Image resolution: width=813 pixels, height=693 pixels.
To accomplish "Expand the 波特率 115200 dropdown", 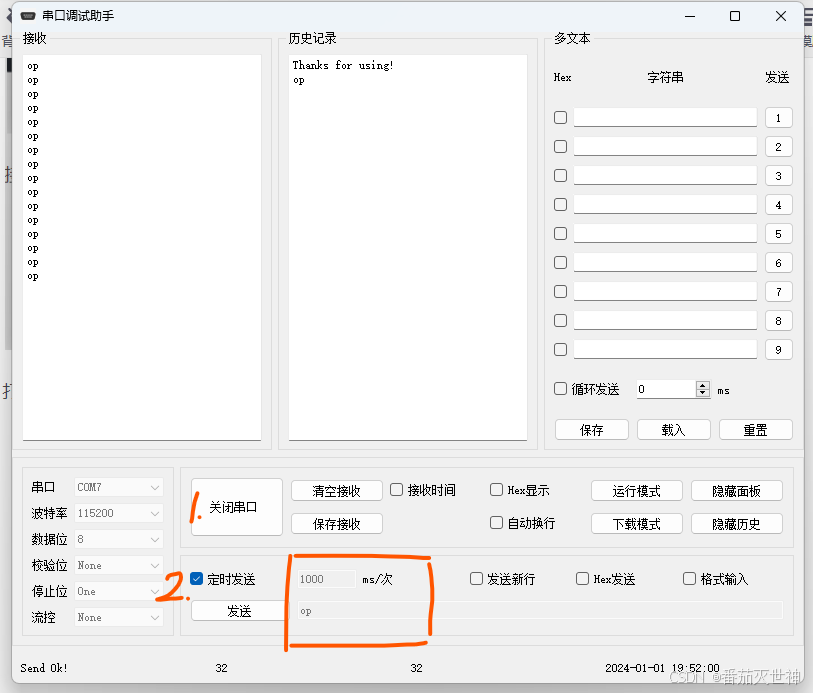I will point(119,513).
